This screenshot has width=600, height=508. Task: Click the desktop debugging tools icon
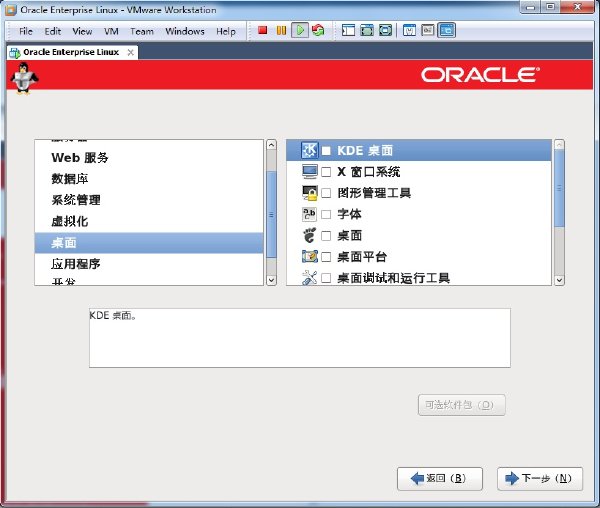[x=309, y=277]
